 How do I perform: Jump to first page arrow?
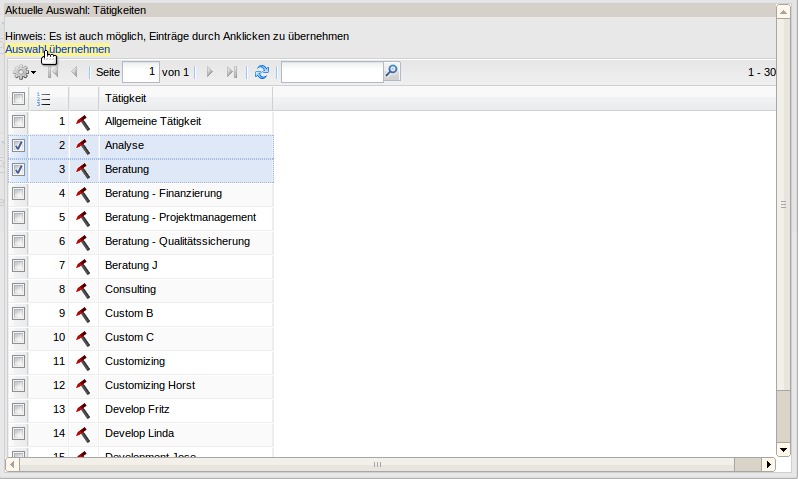click(53, 72)
